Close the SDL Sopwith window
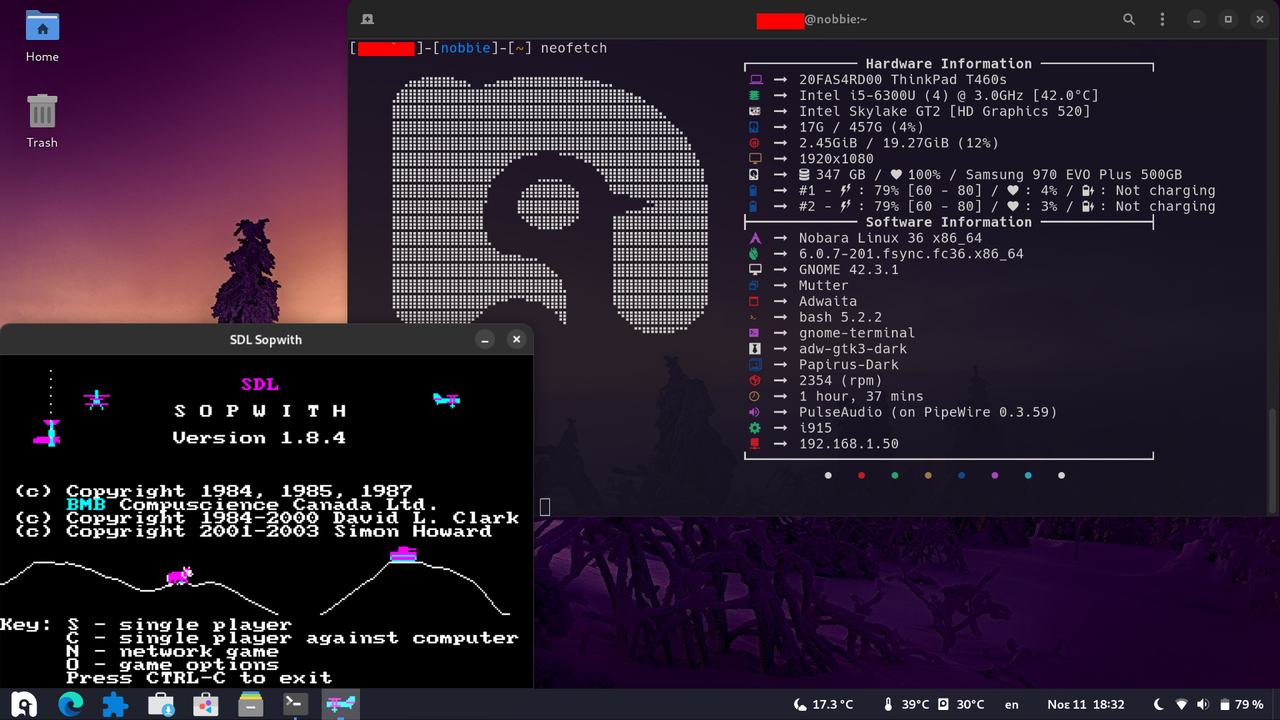 pos(516,340)
